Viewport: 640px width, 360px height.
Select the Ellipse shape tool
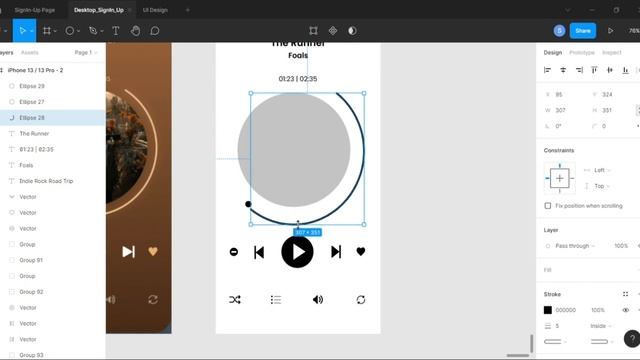[70, 31]
